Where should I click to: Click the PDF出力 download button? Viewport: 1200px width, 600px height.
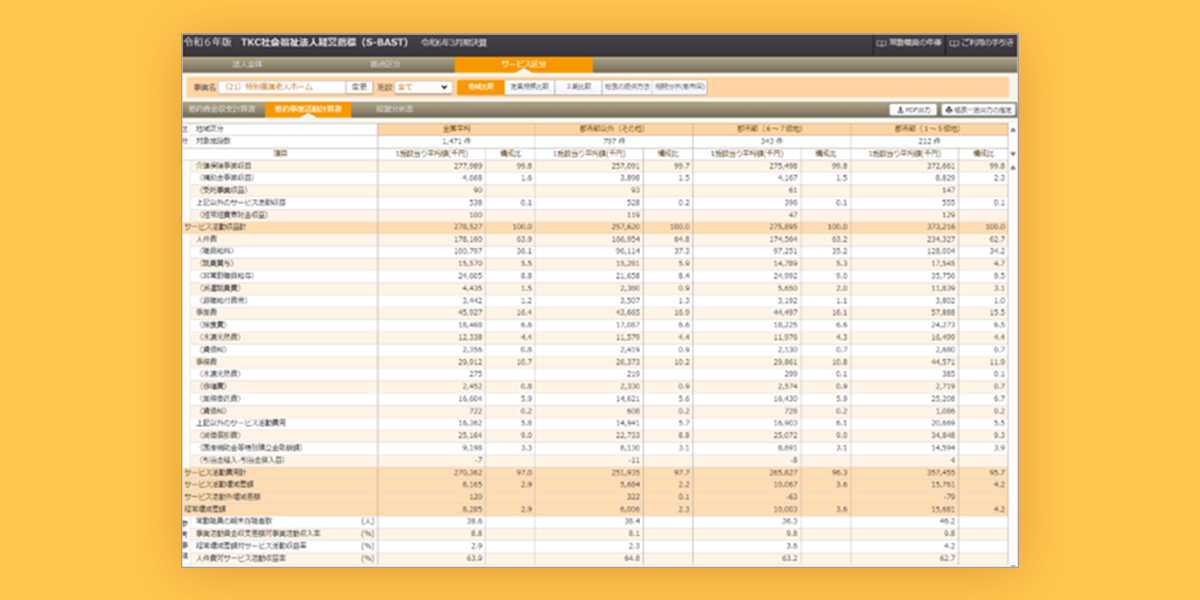click(x=911, y=109)
